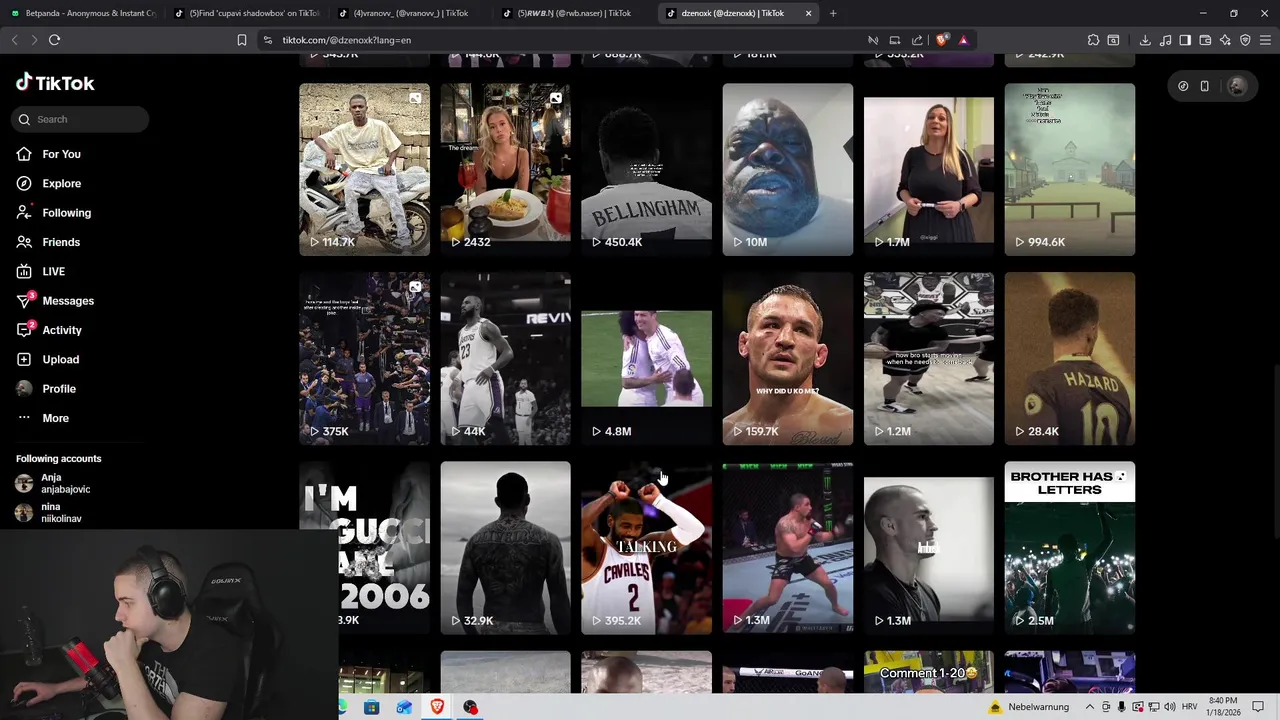Screen dimensions: 1280x720
Task: Click the OBS icon in the taskbar
Action: 470,707
